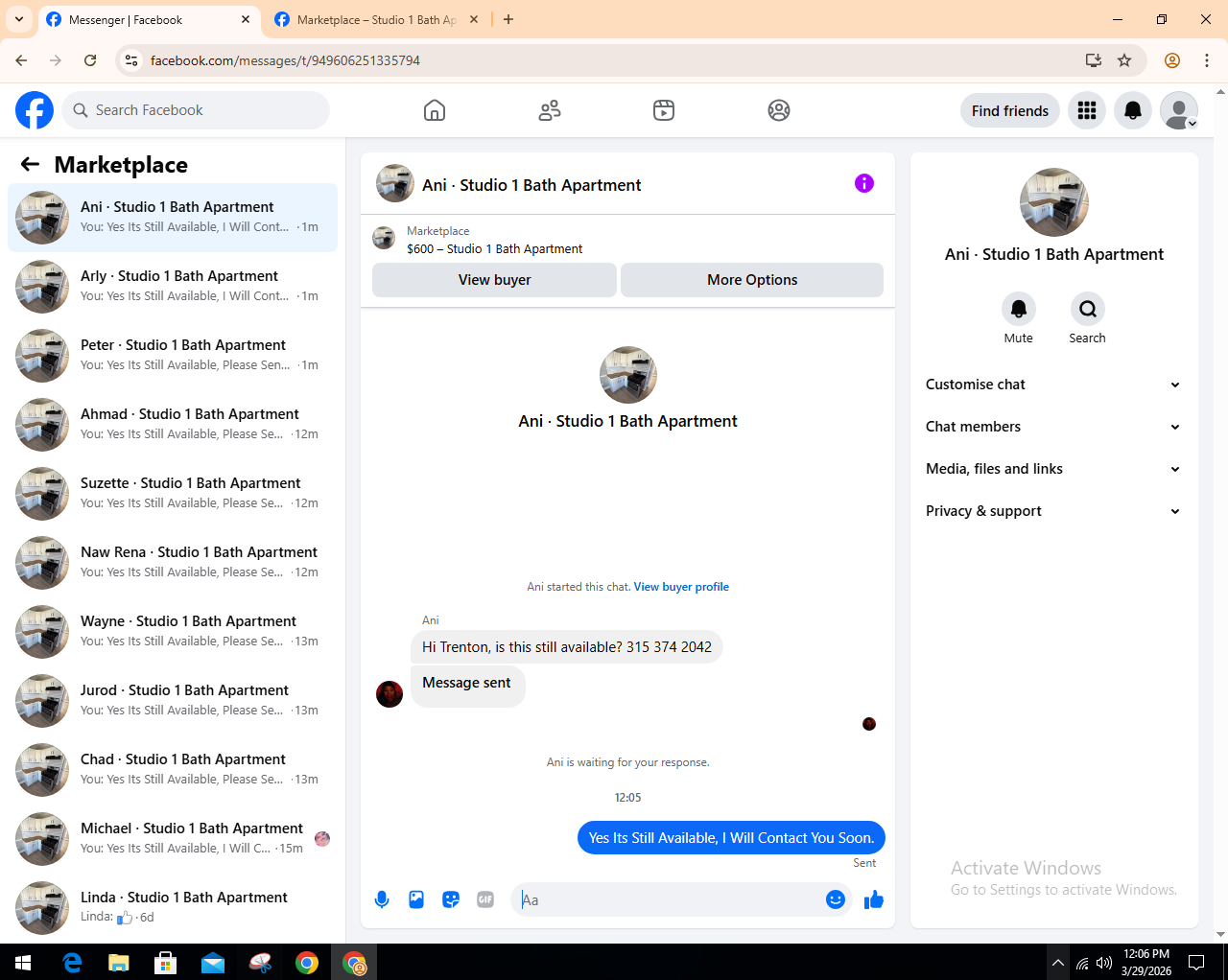This screenshot has height=980, width=1228.
Task: Open the View buyer profile link
Action: [681, 587]
